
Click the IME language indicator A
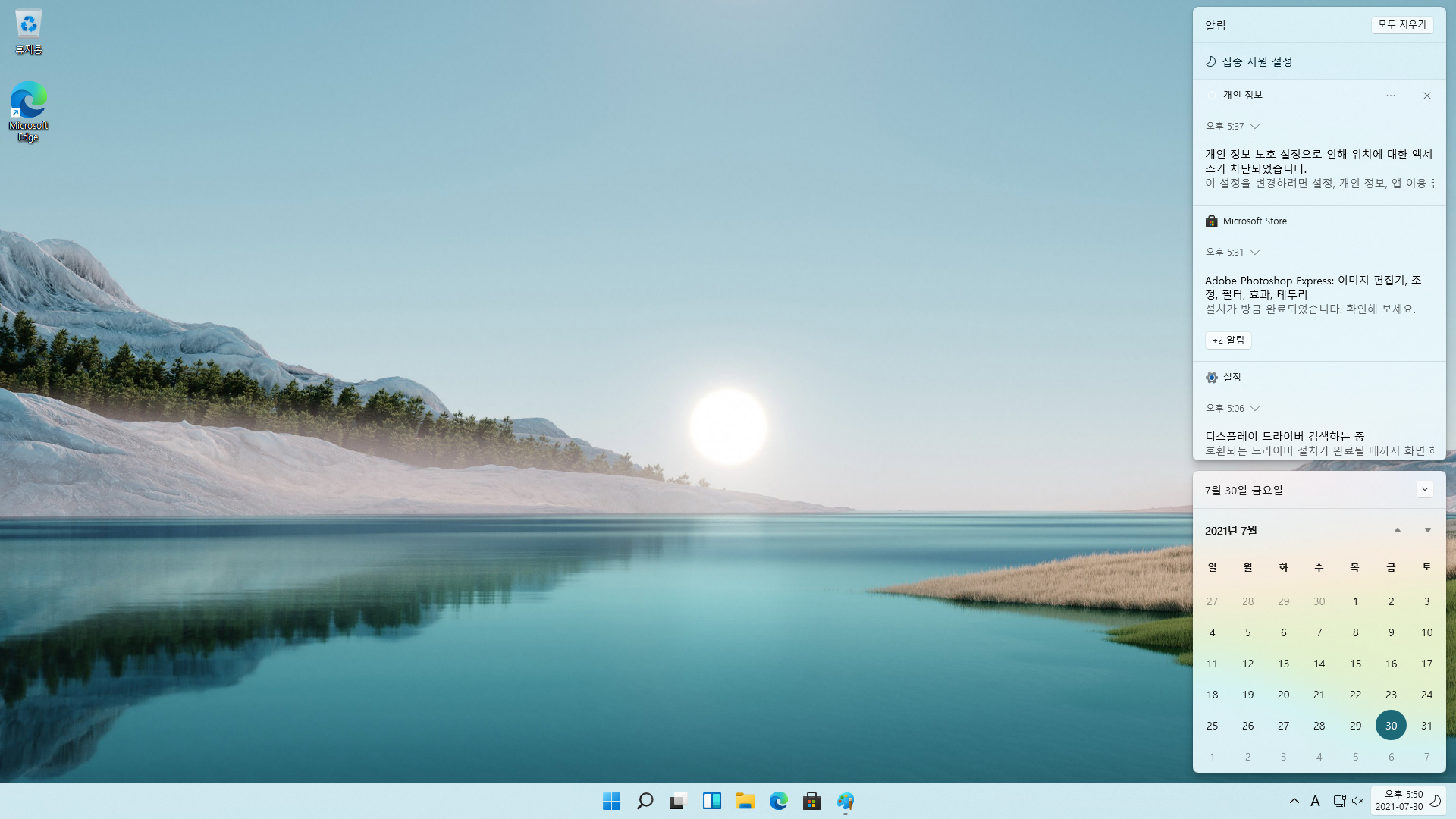click(1315, 801)
